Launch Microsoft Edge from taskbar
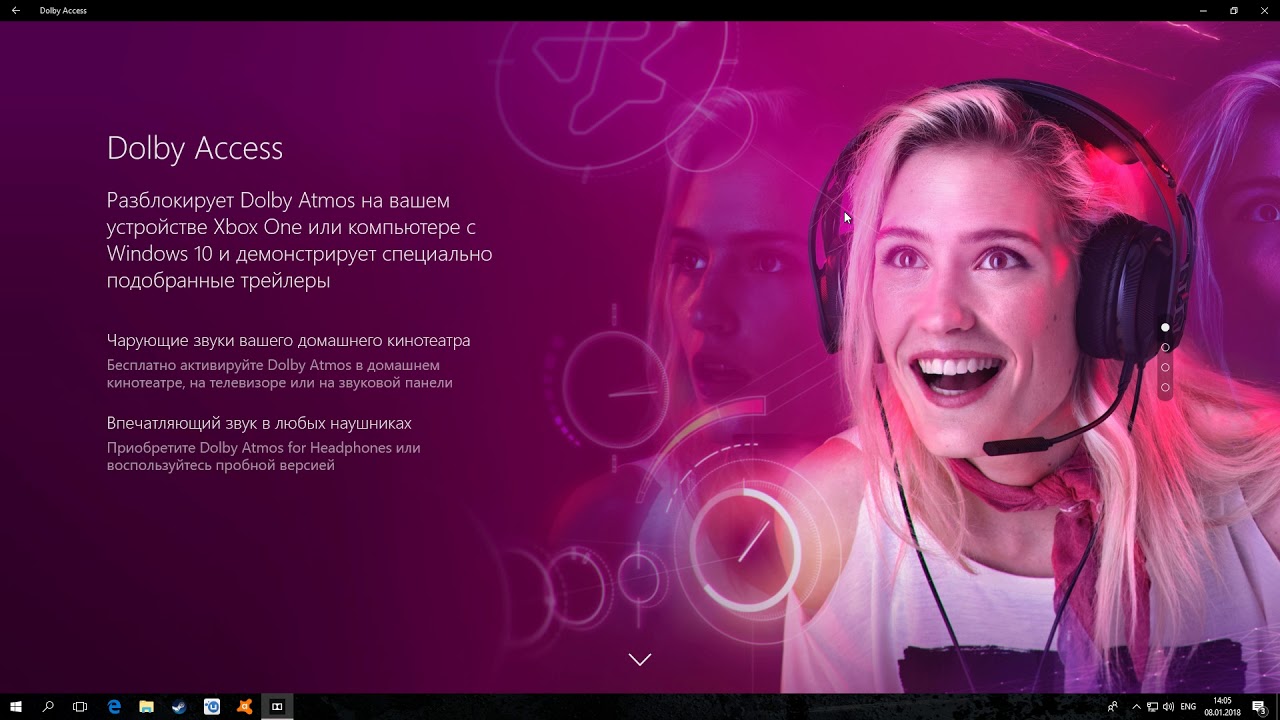This screenshot has height=720, width=1280. click(x=114, y=707)
